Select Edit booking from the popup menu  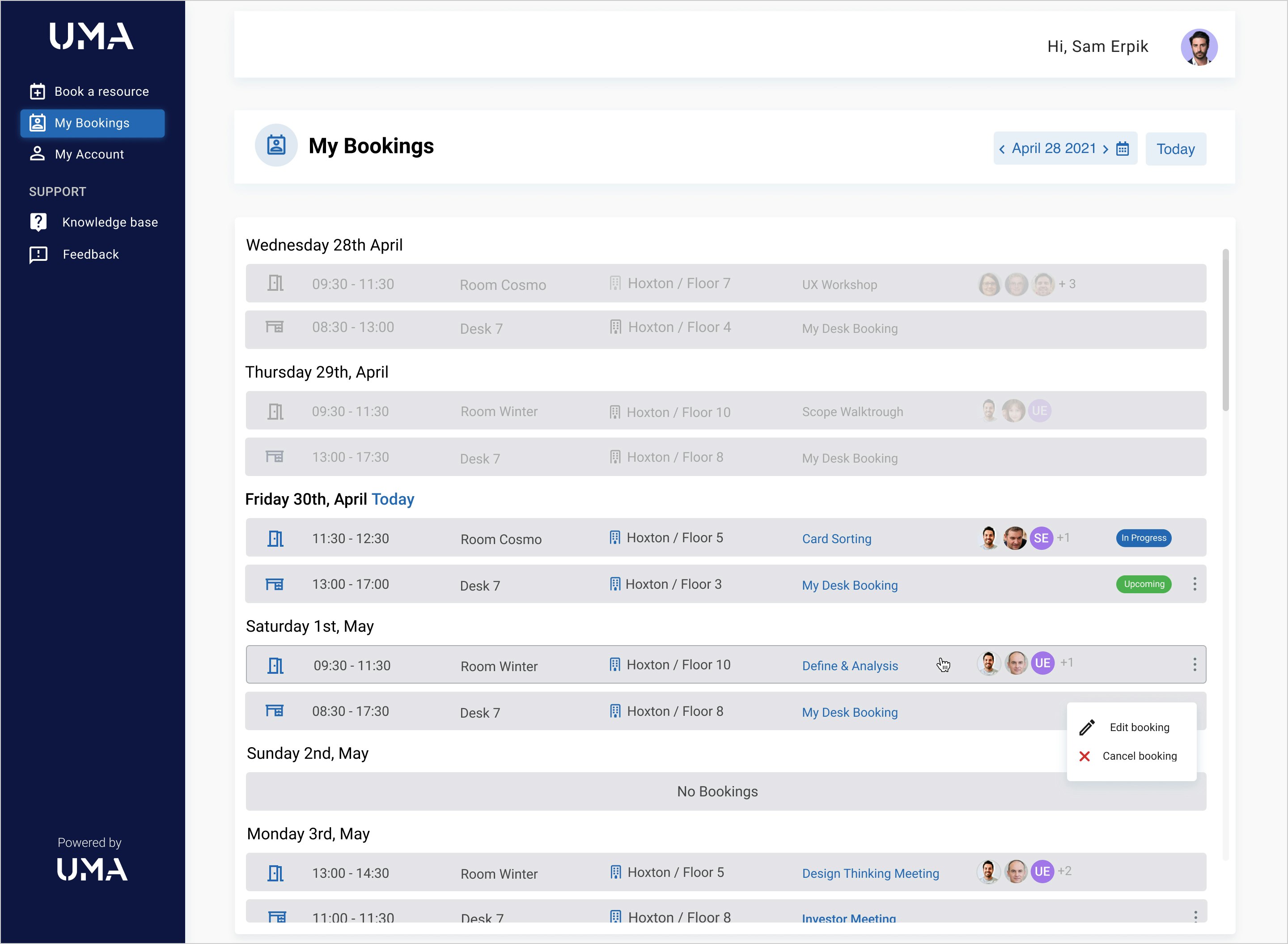tap(1139, 727)
